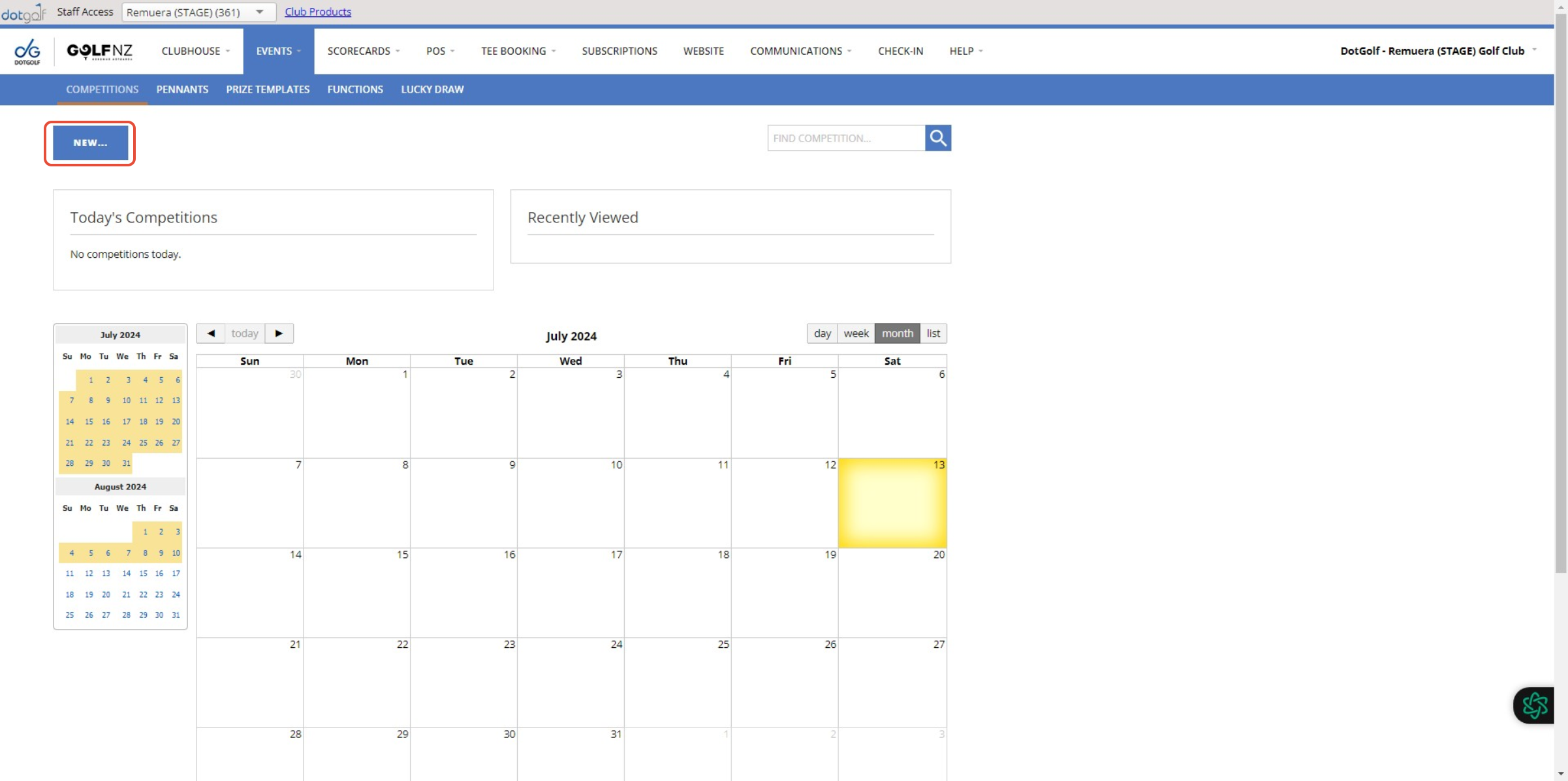Image resolution: width=1568 pixels, height=781 pixels.
Task: Switch calendar to day view
Action: (822, 333)
